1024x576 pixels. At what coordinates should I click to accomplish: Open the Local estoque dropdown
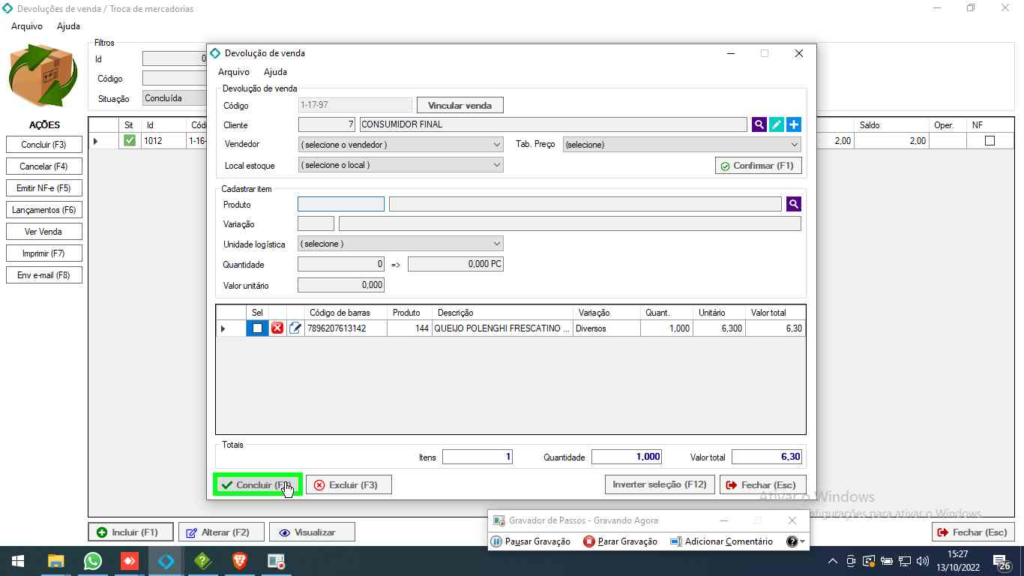click(400, 164)
